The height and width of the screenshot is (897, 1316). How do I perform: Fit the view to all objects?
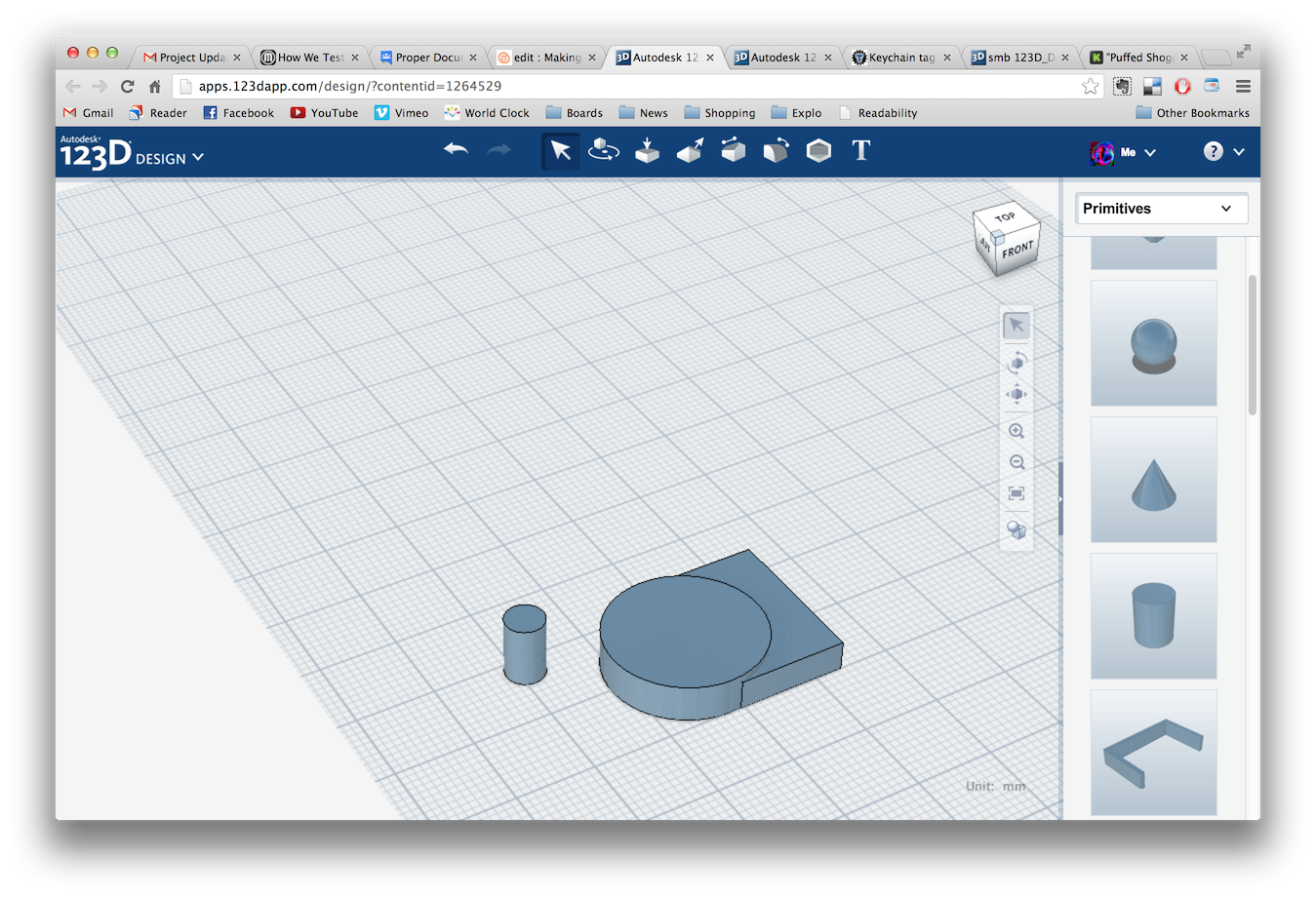[x=1017, y=494]
